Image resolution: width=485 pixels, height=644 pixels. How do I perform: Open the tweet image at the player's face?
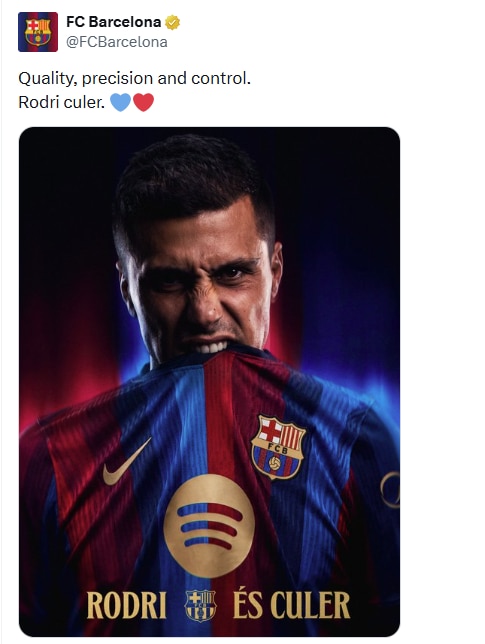click(199, 283)
